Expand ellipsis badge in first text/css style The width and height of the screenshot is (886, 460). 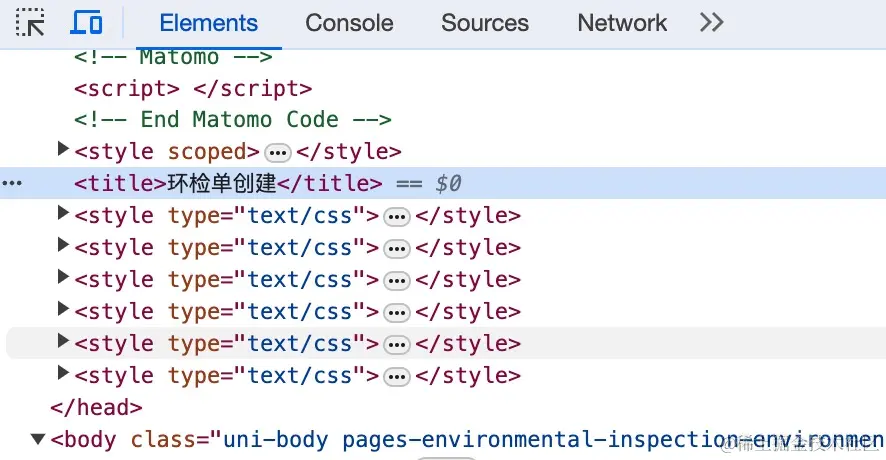pyautogui.click(x=397, y=216)
